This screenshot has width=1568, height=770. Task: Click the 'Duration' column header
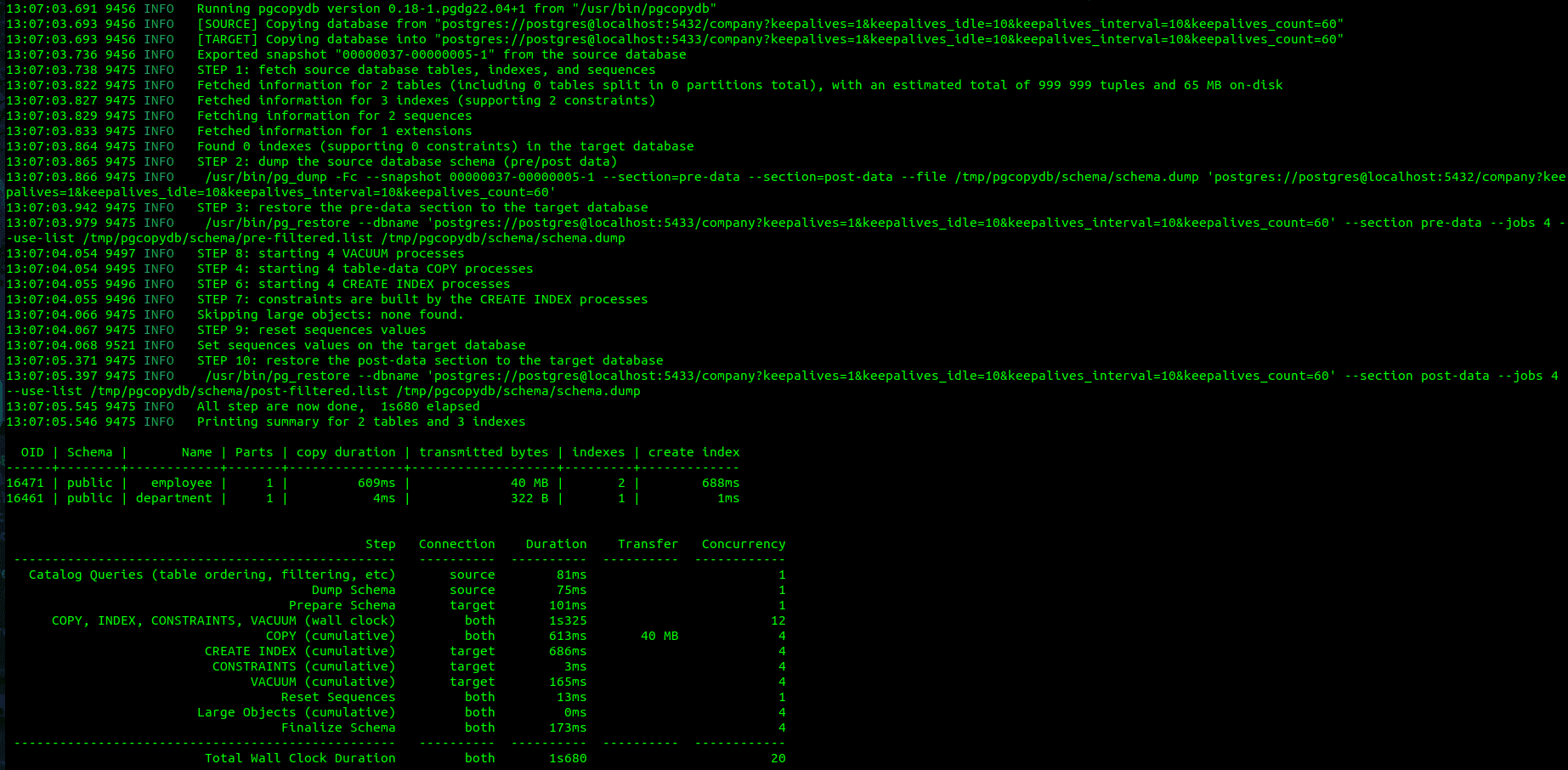[557, 544]
